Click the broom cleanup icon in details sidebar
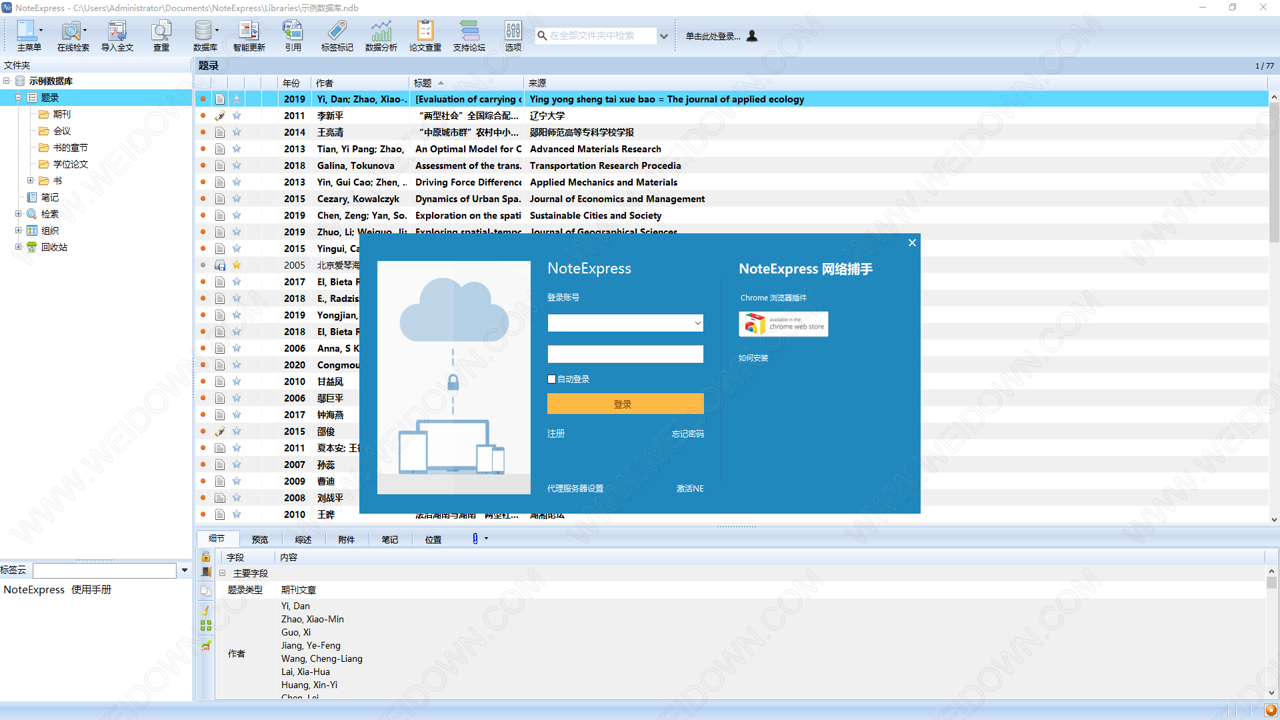The image size is (1280, 720). tap(206, 609)
